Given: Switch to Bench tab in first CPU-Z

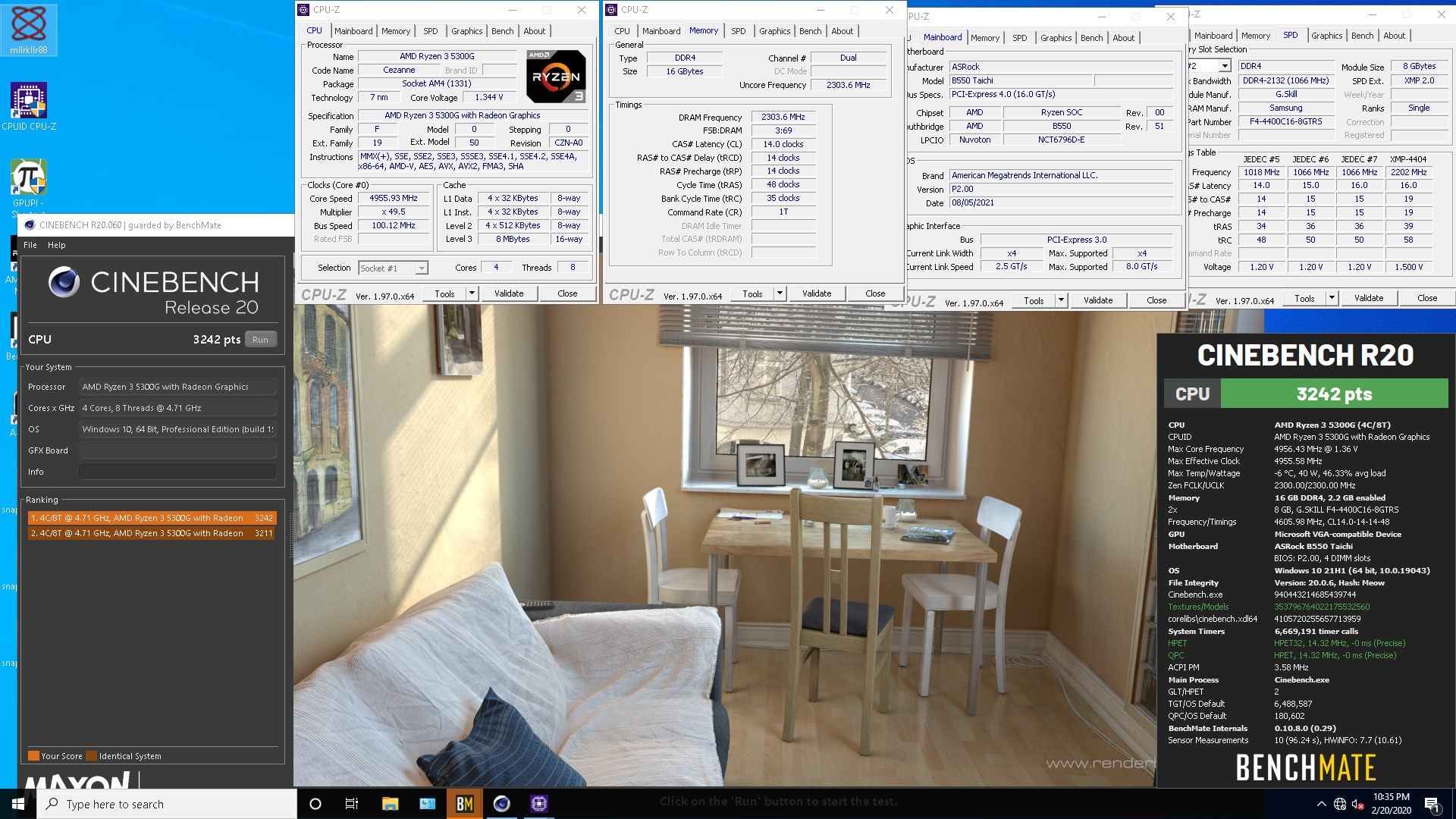Looking at the screenshot, I should click(502, 31).
